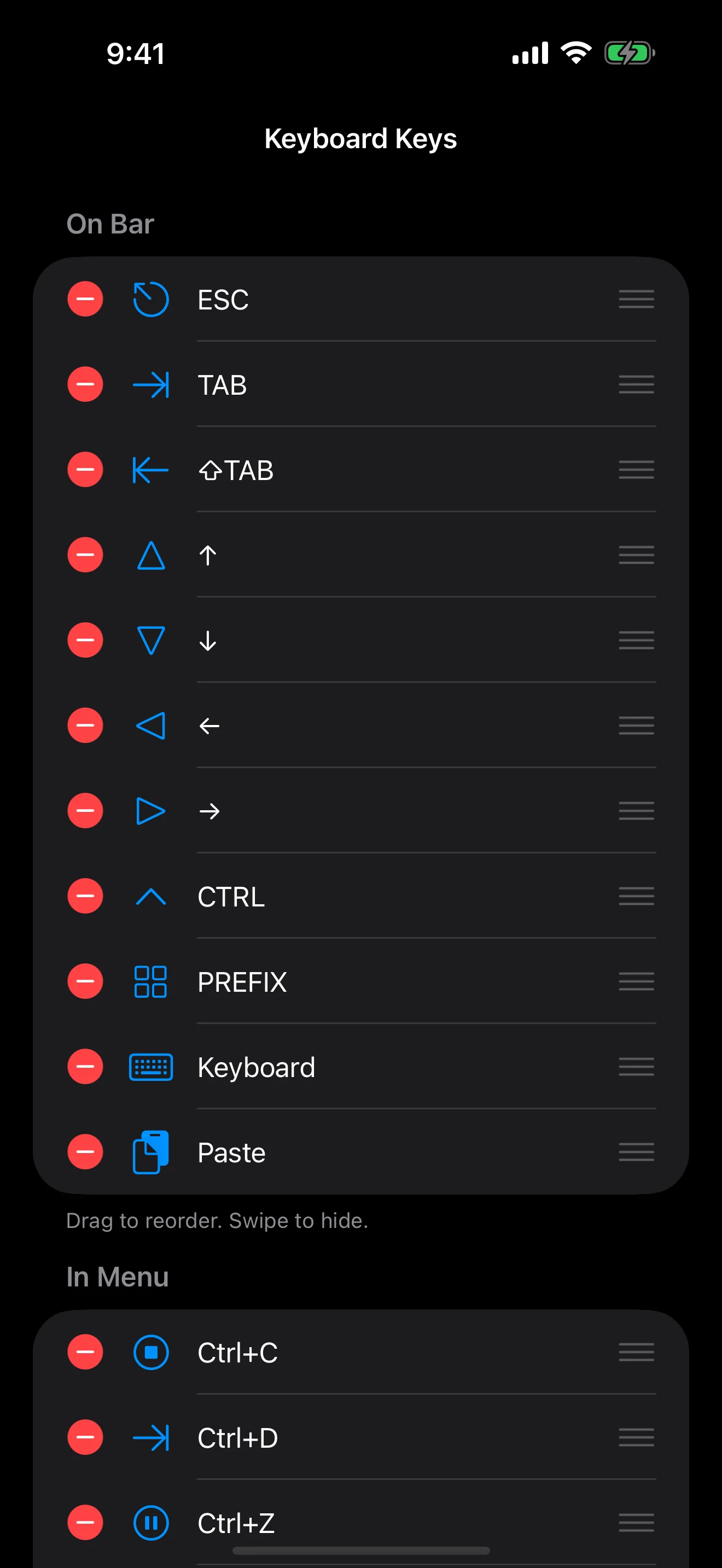The image size is (722, 1568).
Task: Tap the Ctrl+C stop icon
Action: (150, 1353)
